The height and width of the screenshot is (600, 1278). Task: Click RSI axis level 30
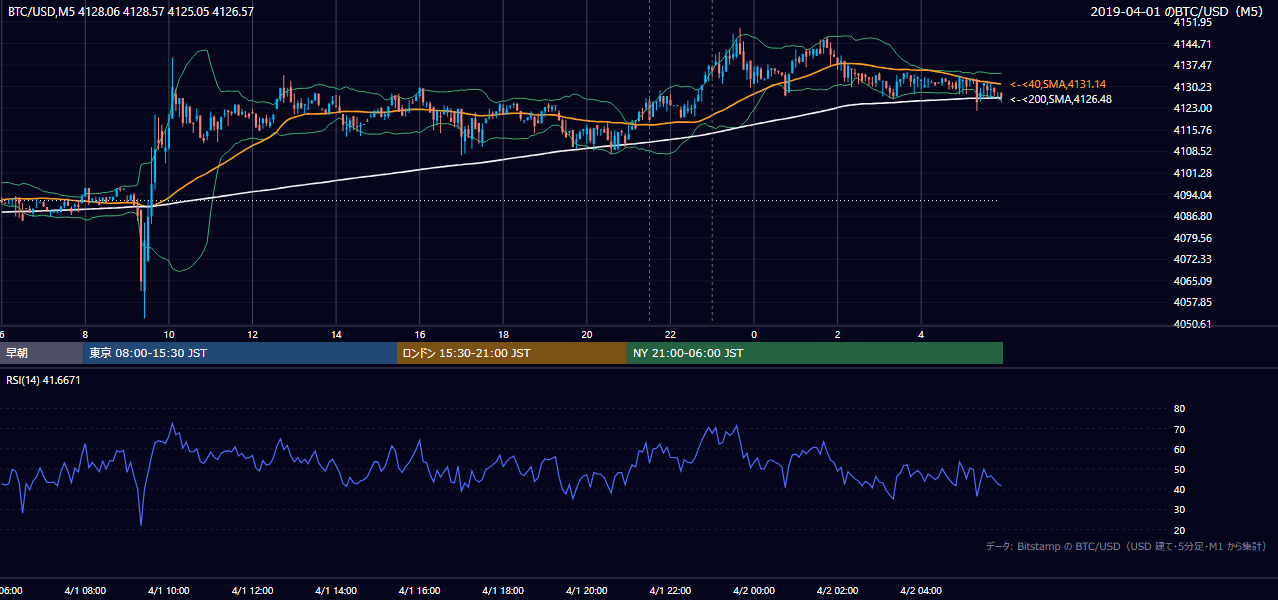click(1179, 510)
